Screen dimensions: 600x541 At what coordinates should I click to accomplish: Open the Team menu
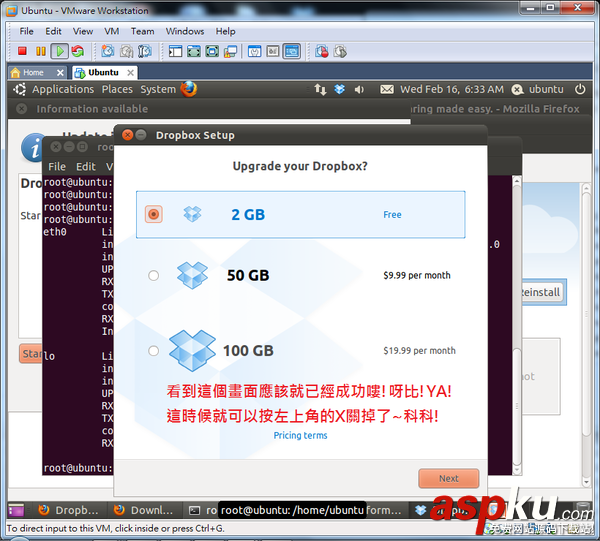pos(142,31)
